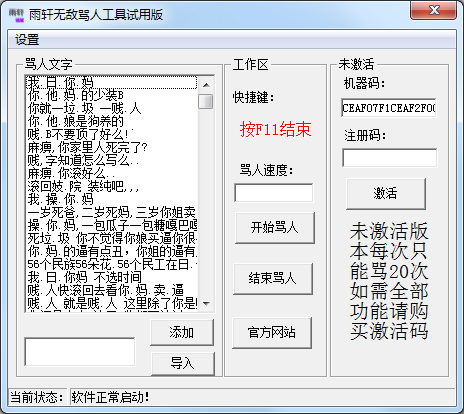The width and height of the screenshot is (464, 414).
Task: Select the row starting with 56个民族56朵花
Action: coord(112,264)
